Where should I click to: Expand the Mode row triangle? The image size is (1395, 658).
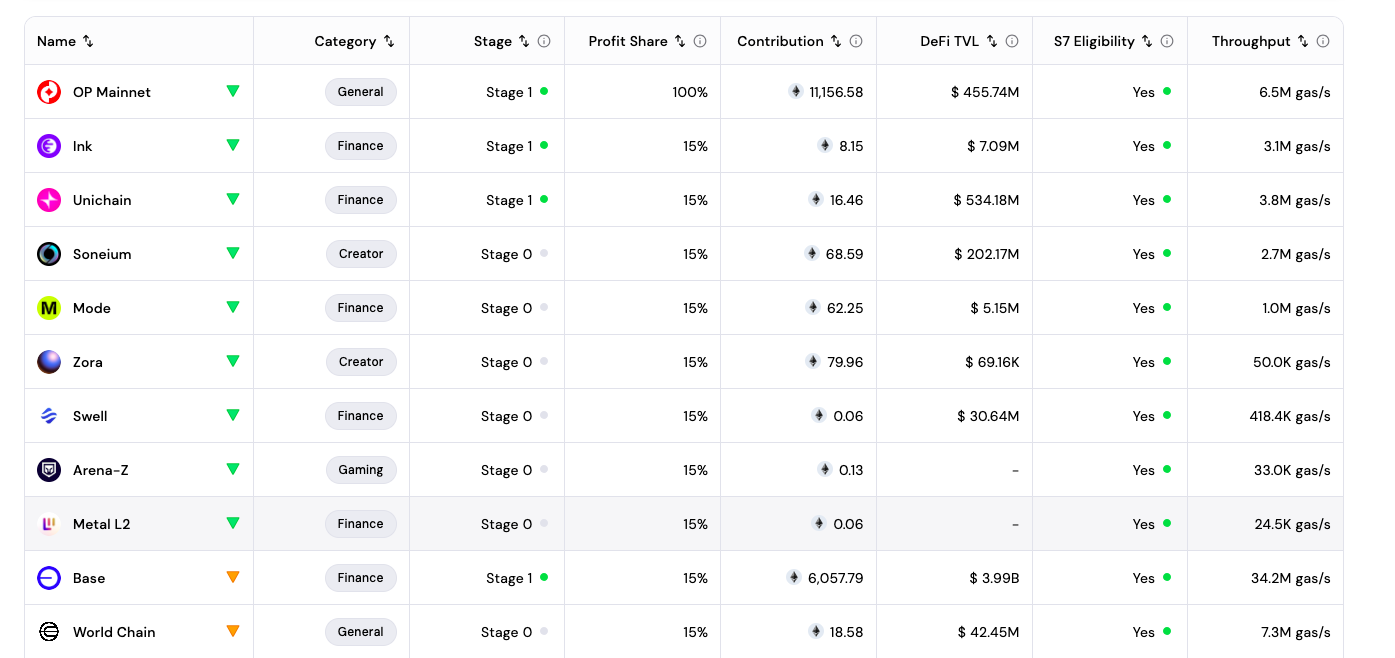[x=233, y=307]
